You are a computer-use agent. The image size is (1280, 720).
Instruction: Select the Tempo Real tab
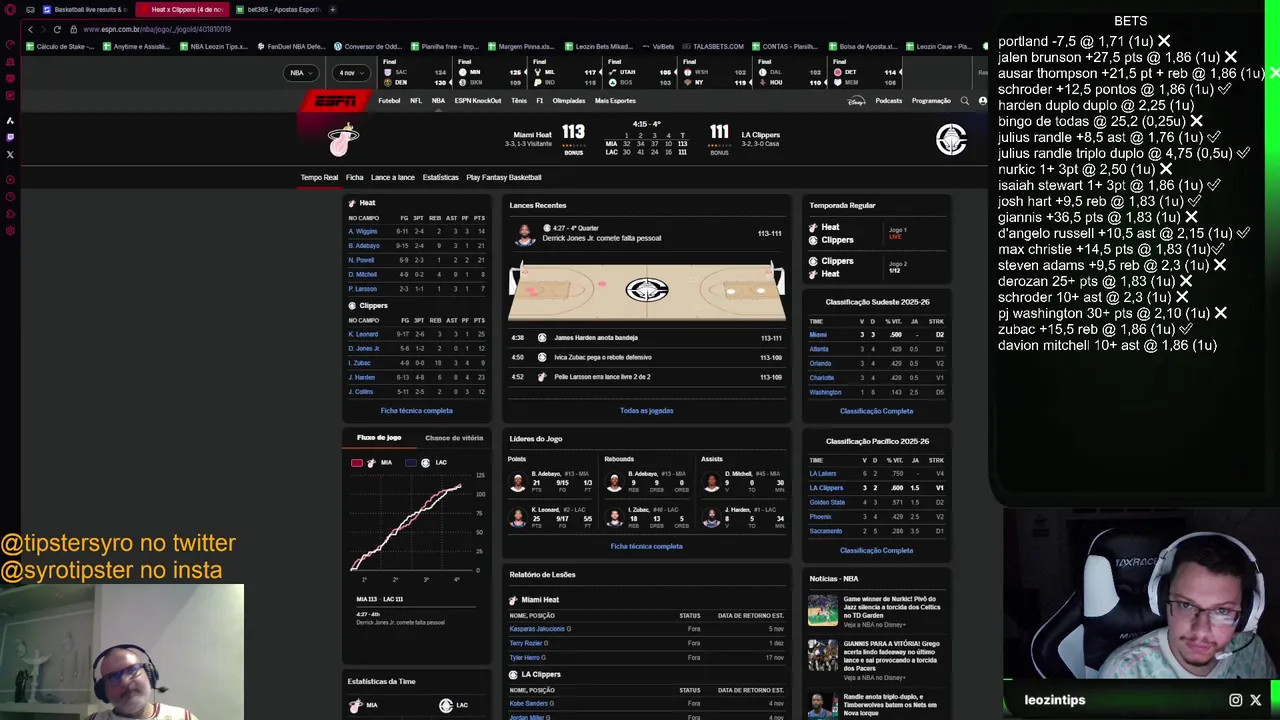click(x=319, y=177)
